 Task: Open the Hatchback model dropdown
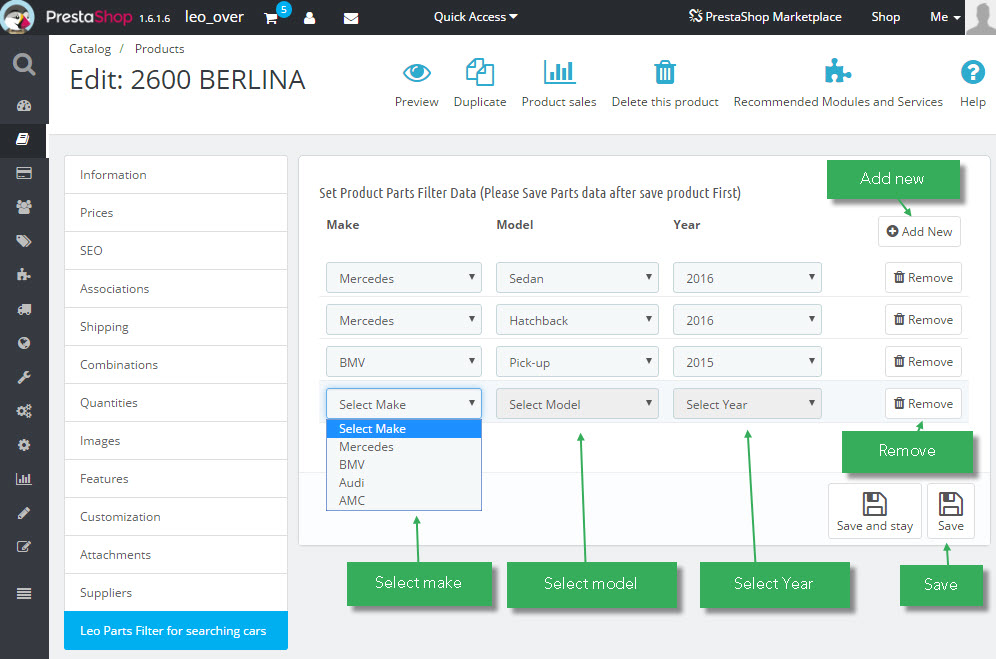click(577, 320)
